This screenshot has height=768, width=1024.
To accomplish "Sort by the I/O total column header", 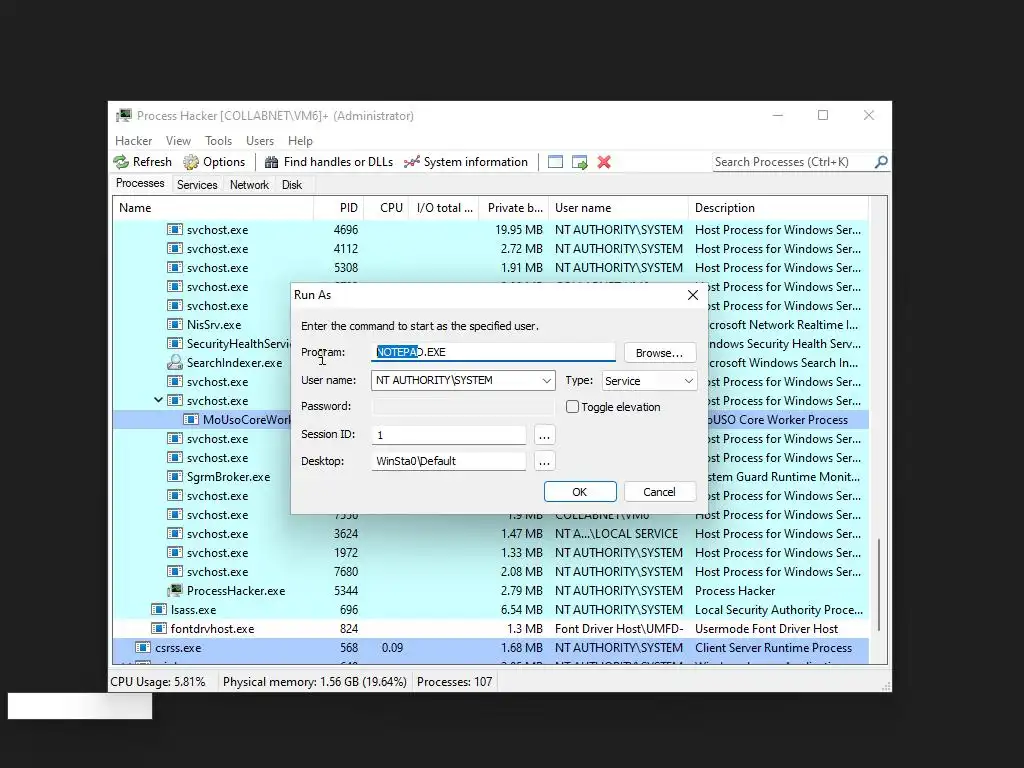I will 443,208.
